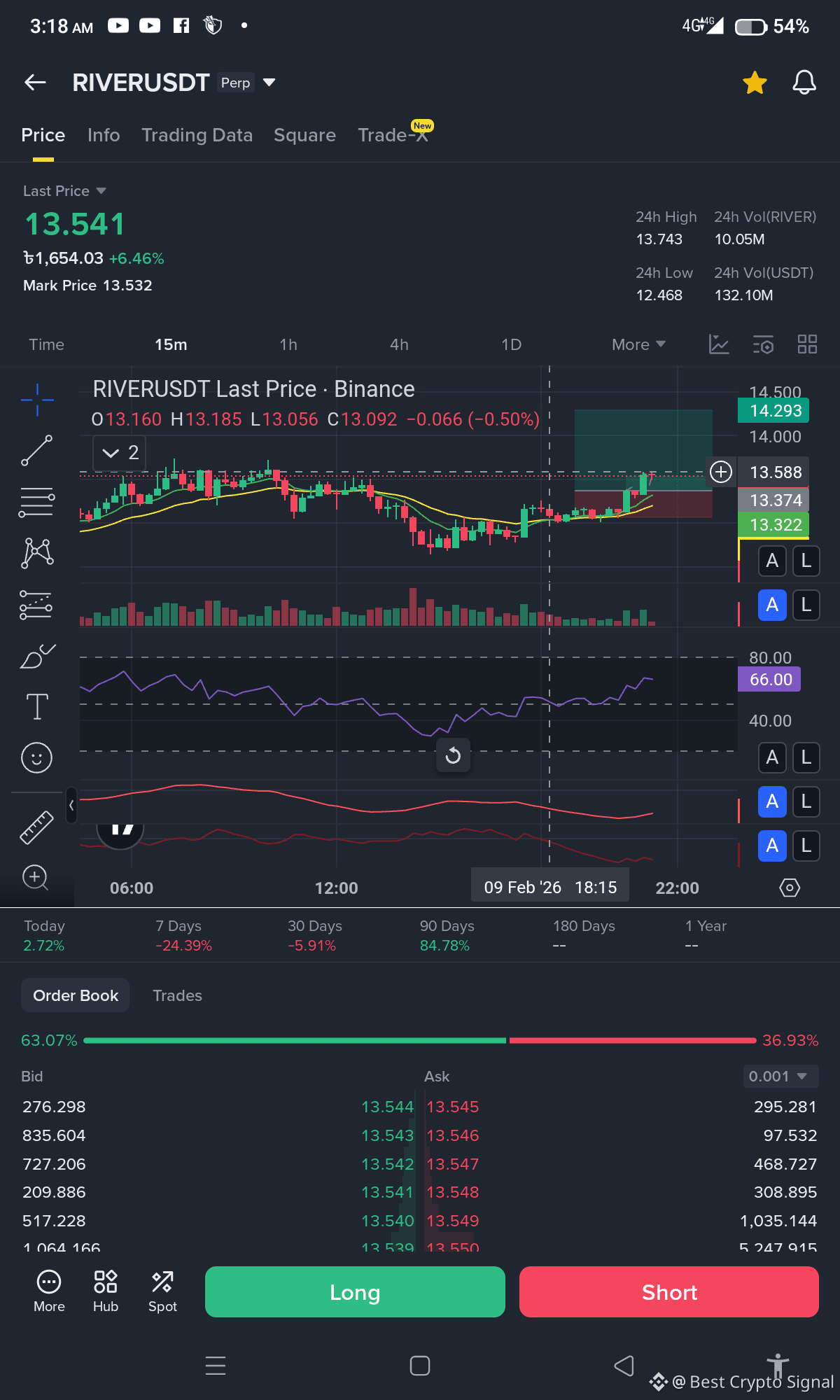Select the trend line drawing tool
The image size is (840, 1400).
click(x=37, y=451)
